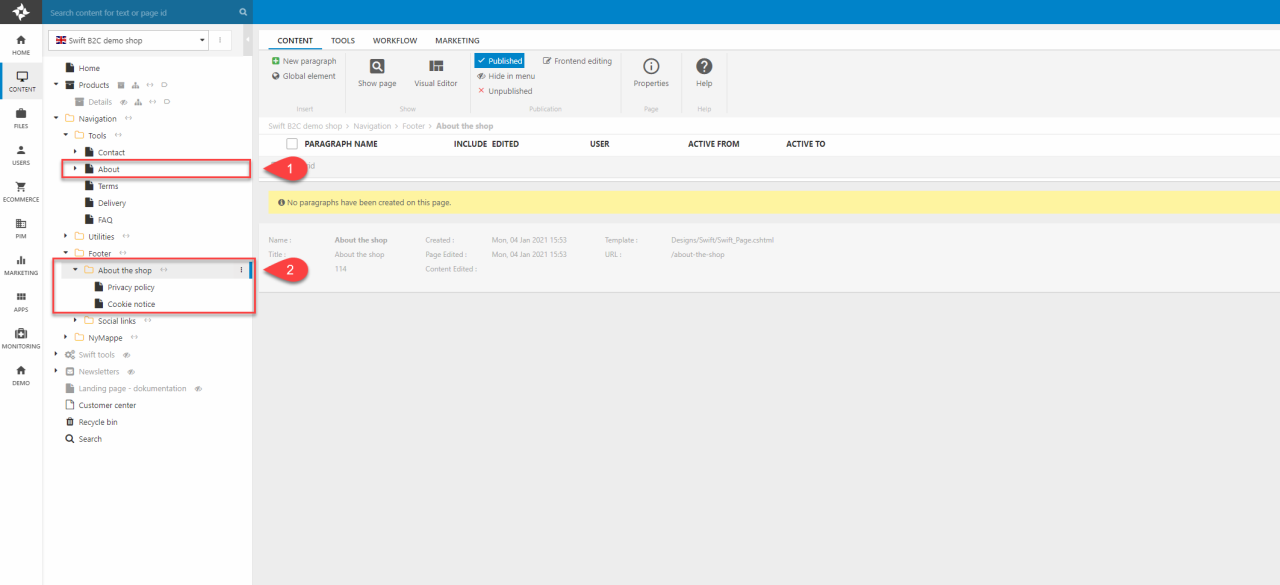Switch to the Tools ribbon tab
The height and width of the screenshot is (585, 1280).
tap(343, 41)
